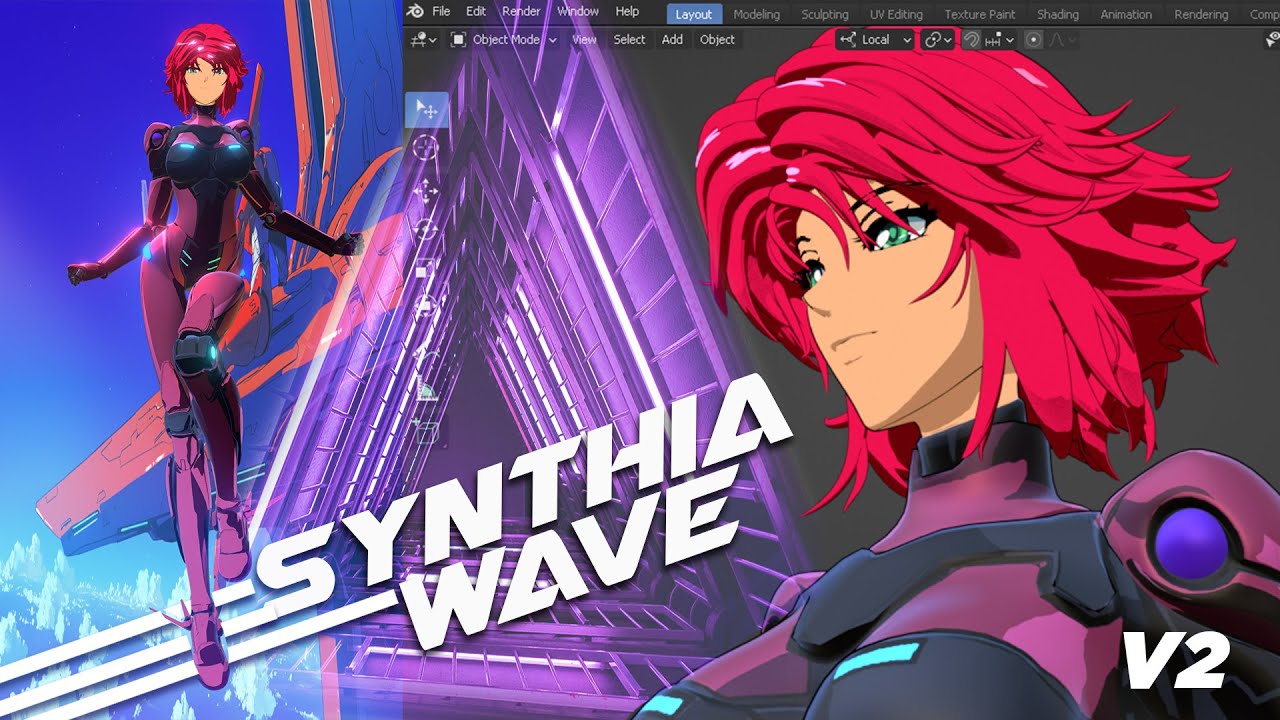The width and height of the screenshot is (1280, 720).
Task: Select the Add Cube tool
Action: click(426, 431)
